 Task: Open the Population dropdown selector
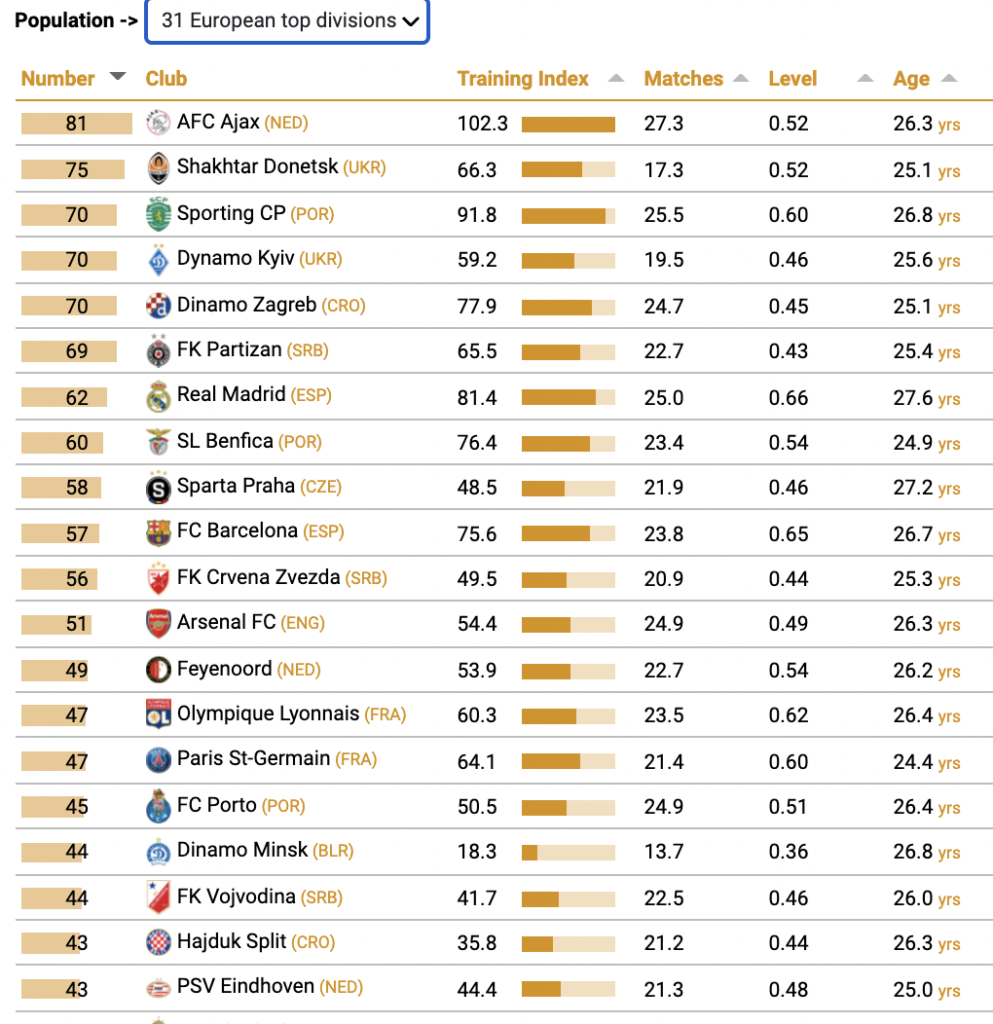coord(287,21)
